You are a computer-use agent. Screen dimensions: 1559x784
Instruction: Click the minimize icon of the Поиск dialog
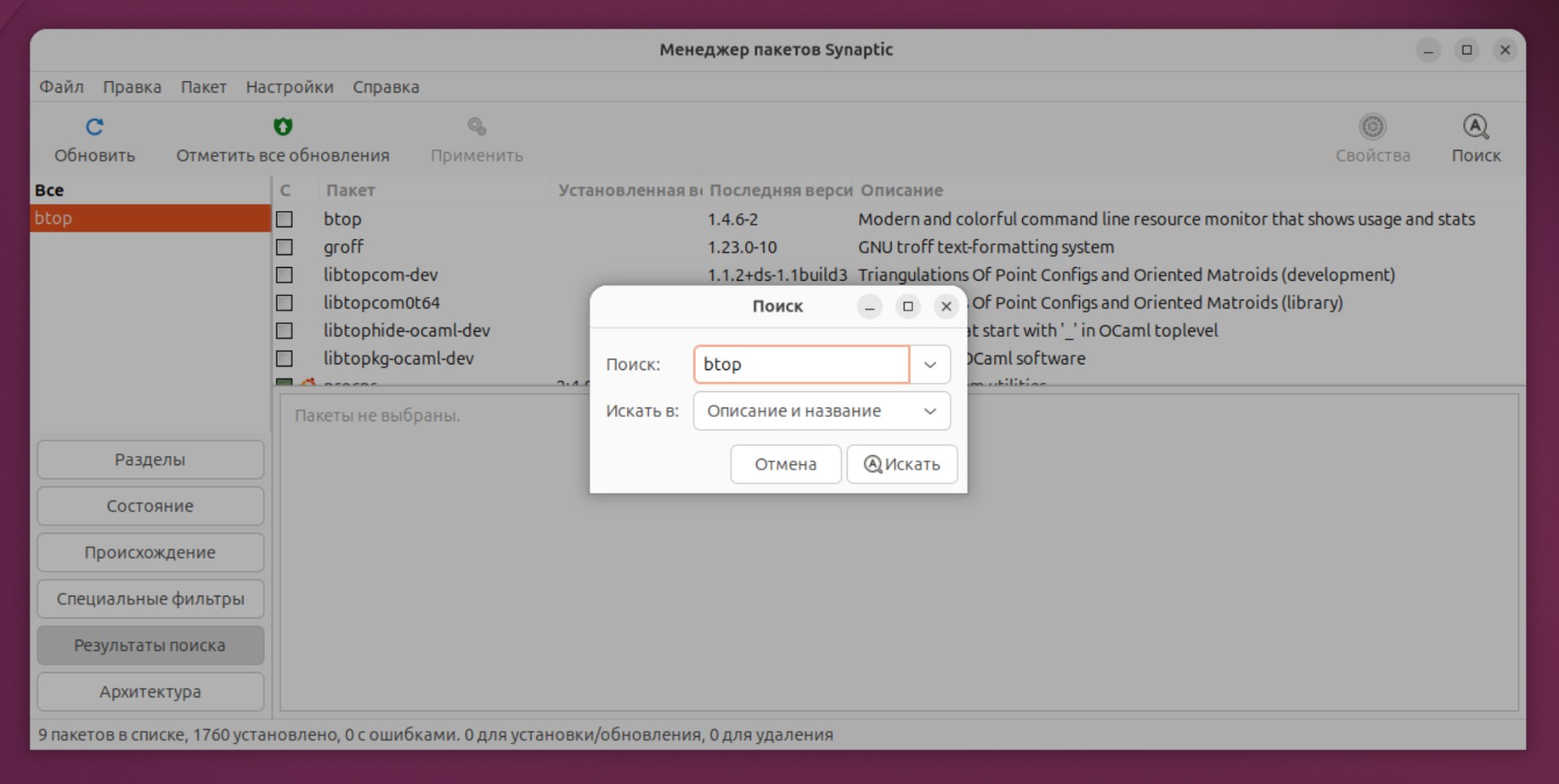[870, 307]
